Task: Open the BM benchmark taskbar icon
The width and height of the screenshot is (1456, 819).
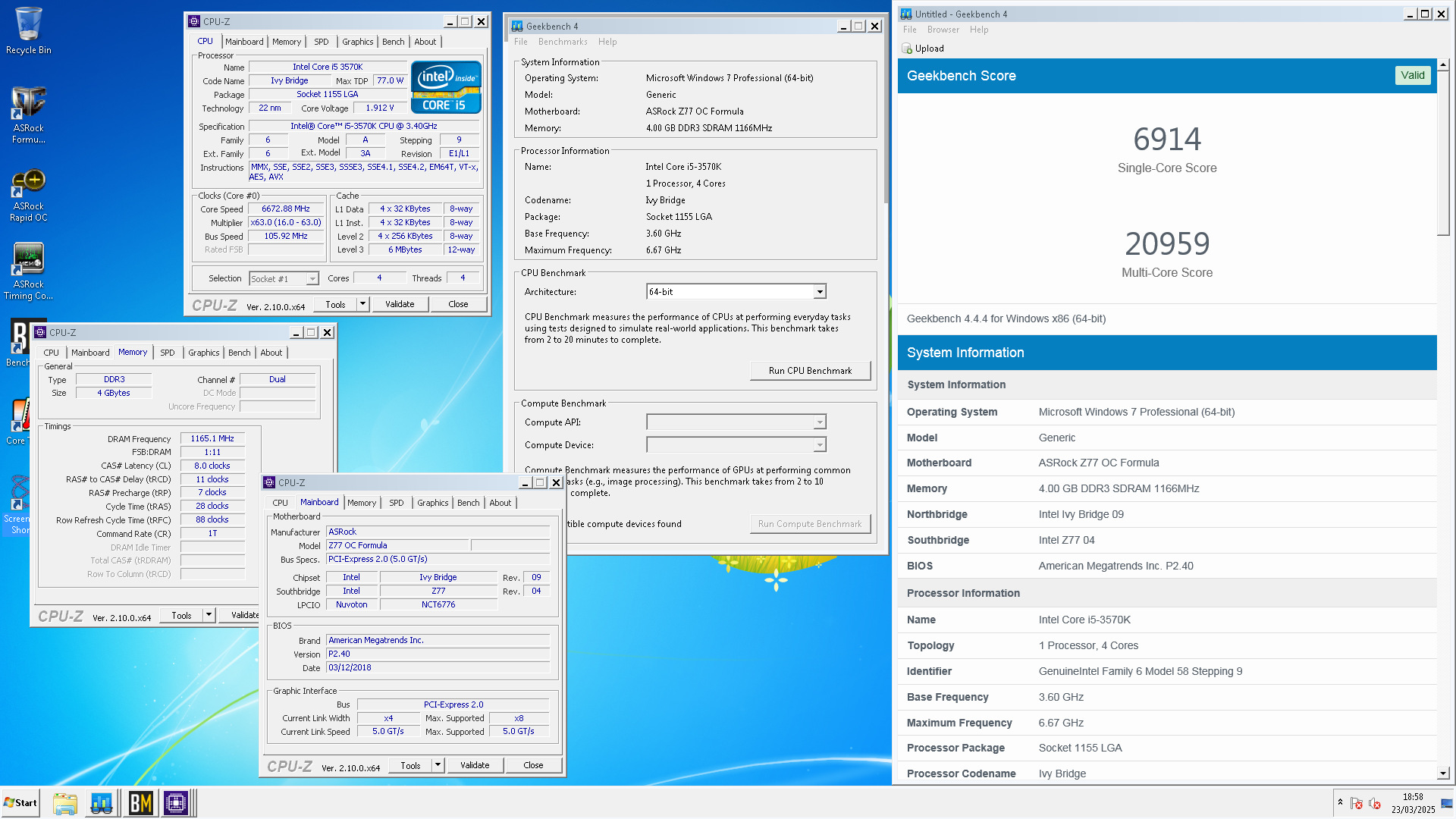Action: point(140,803)
